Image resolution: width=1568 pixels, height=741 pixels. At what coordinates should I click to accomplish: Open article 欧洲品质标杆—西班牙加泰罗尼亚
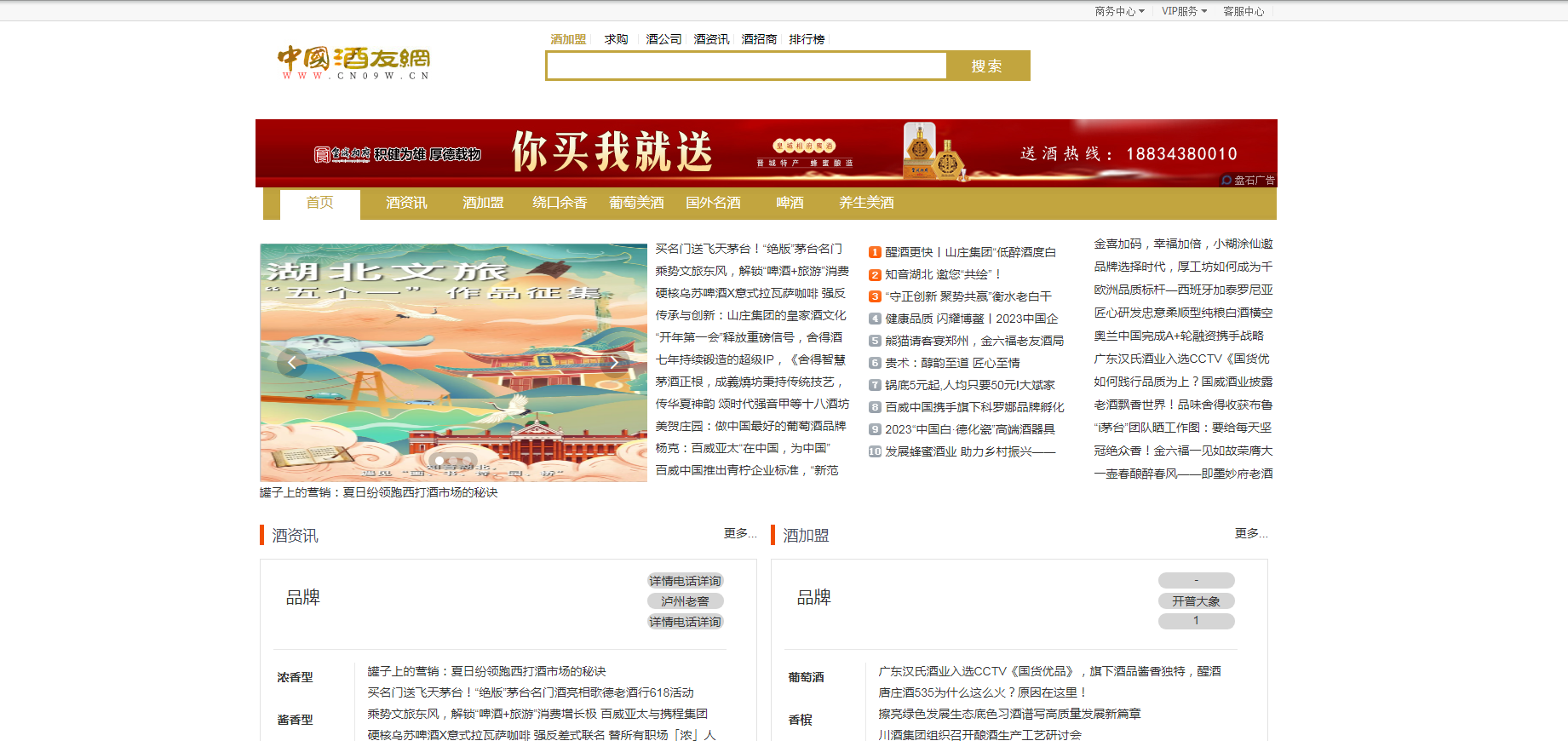point(1183,290)
